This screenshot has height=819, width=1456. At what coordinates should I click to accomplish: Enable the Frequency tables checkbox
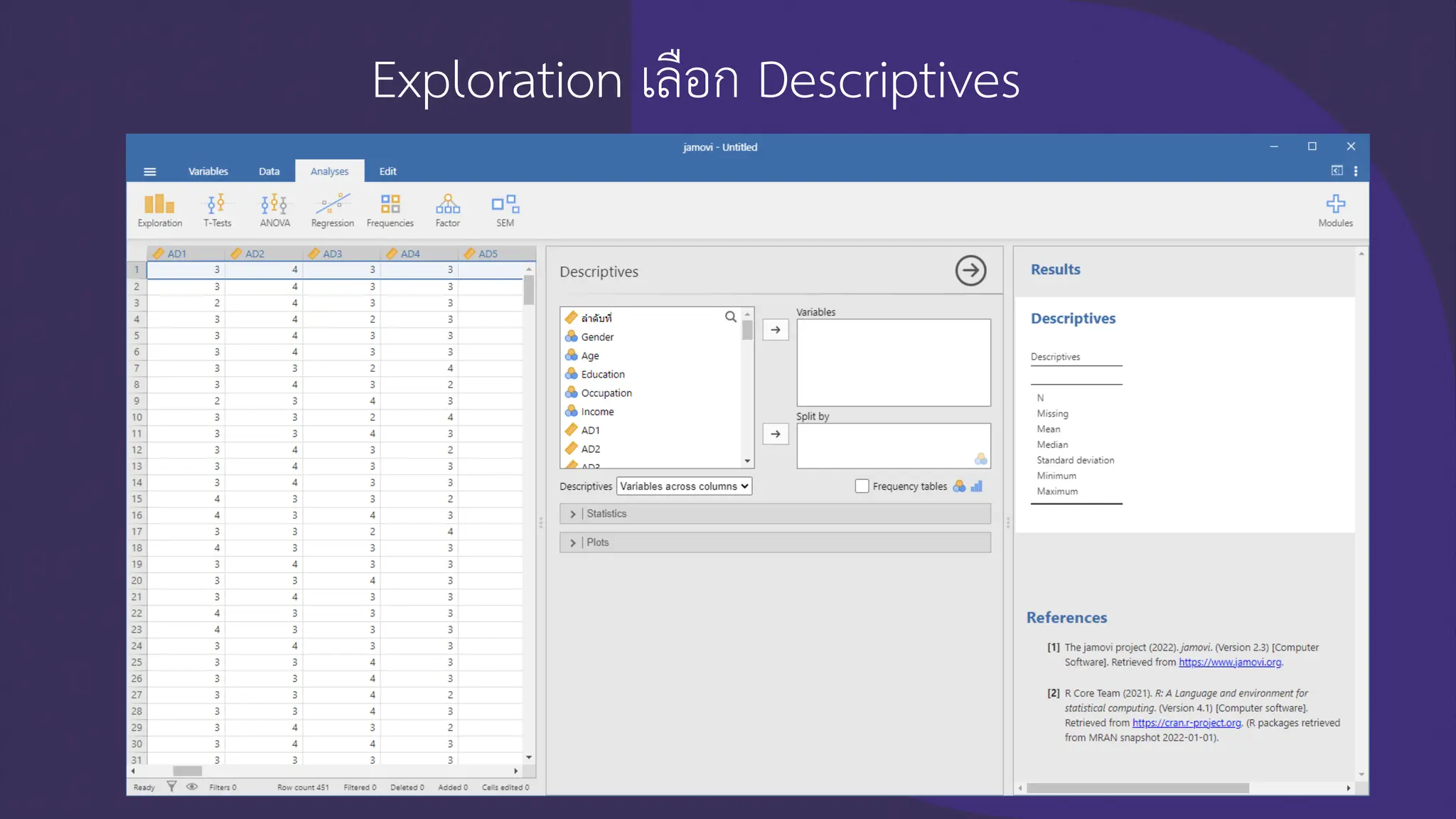[x=862, y=486]
